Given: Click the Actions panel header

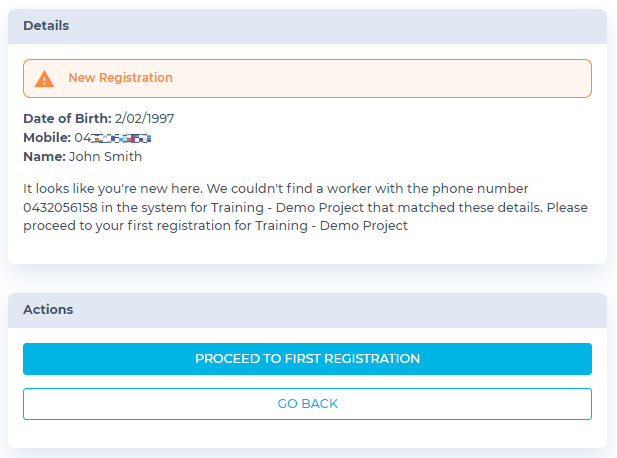Looking at the screenshot, I should point(307,310).
